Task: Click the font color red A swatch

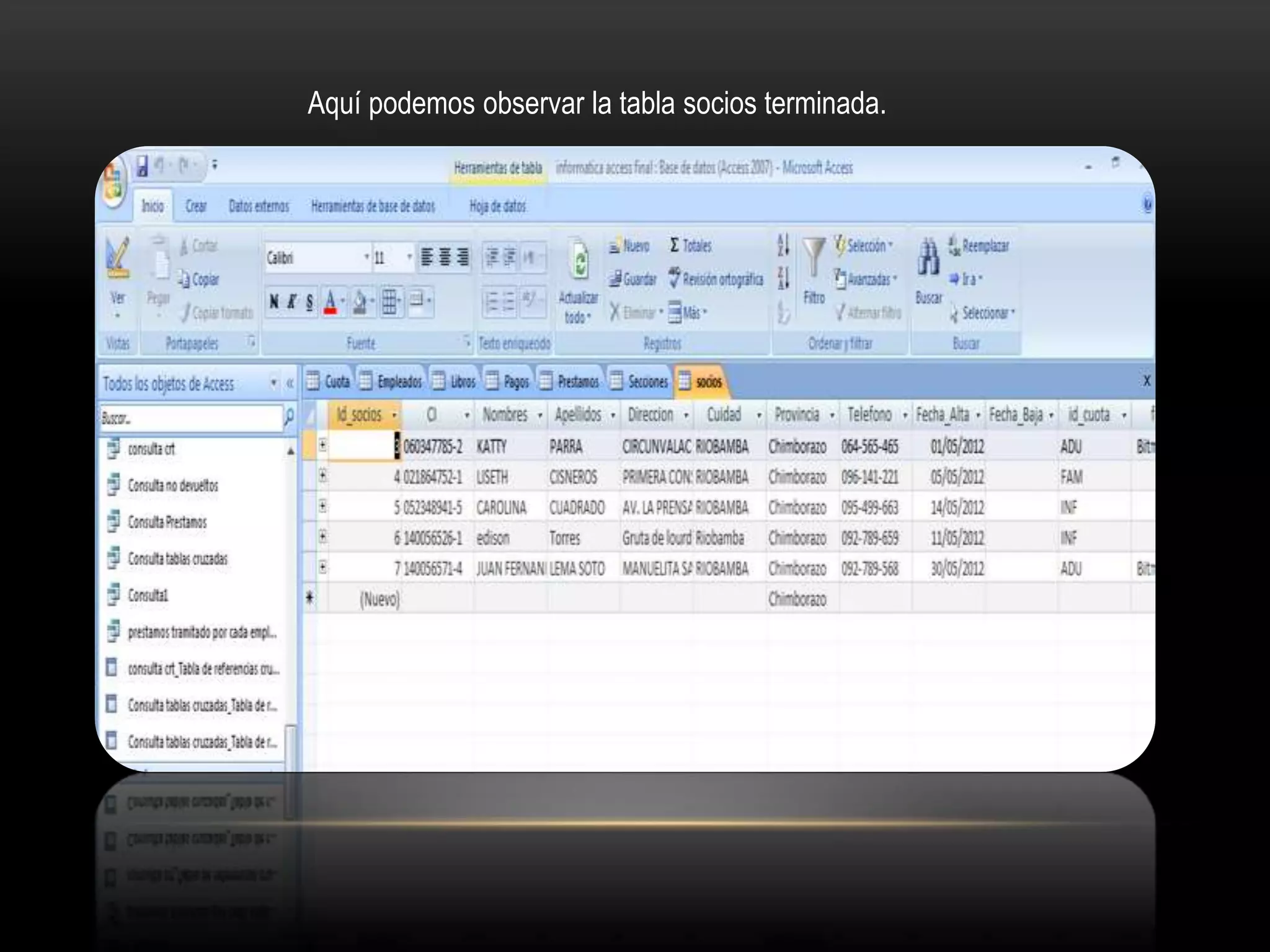Action: 330,302
